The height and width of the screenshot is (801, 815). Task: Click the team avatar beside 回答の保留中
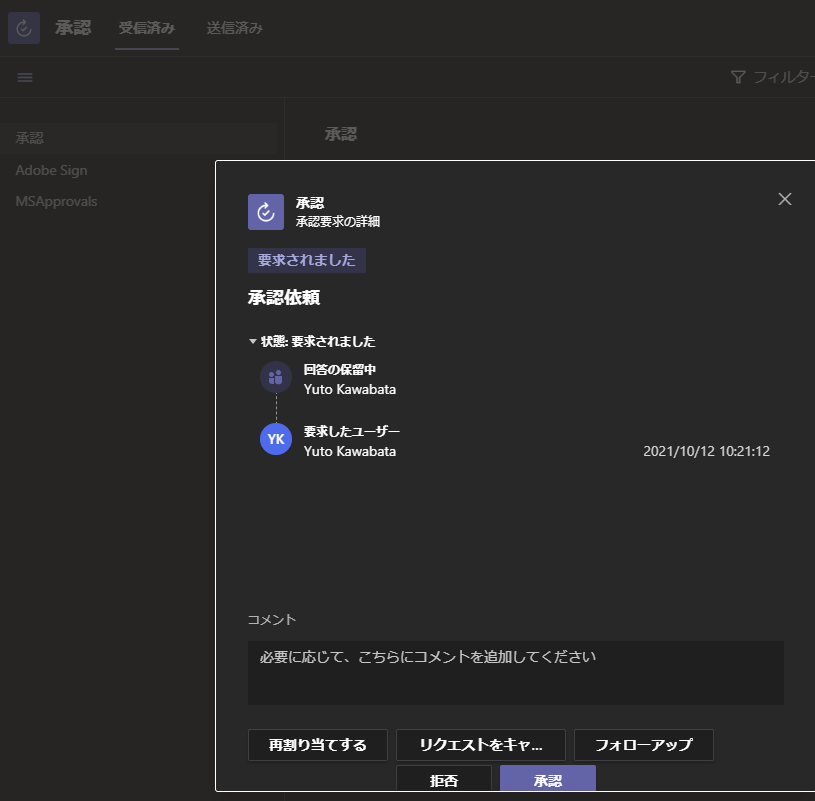point(274,377)
